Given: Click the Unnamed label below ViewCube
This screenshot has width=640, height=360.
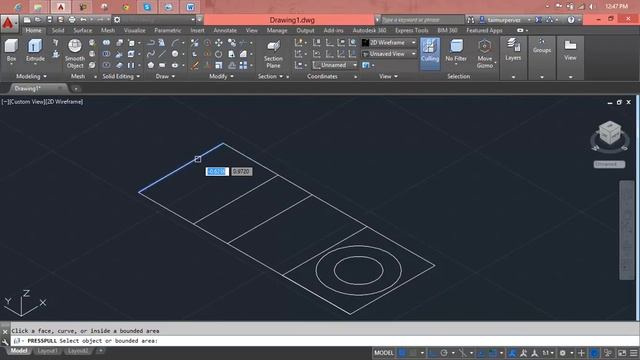Looking at the screenshot, I should click(x=609, y=164).
